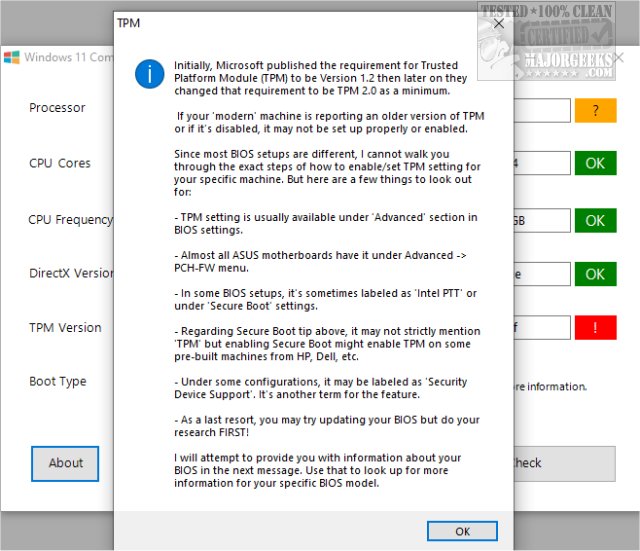Click the Processor value field
Image resolution: width=640 pixels, height=551 pixels.
[542, 110]
